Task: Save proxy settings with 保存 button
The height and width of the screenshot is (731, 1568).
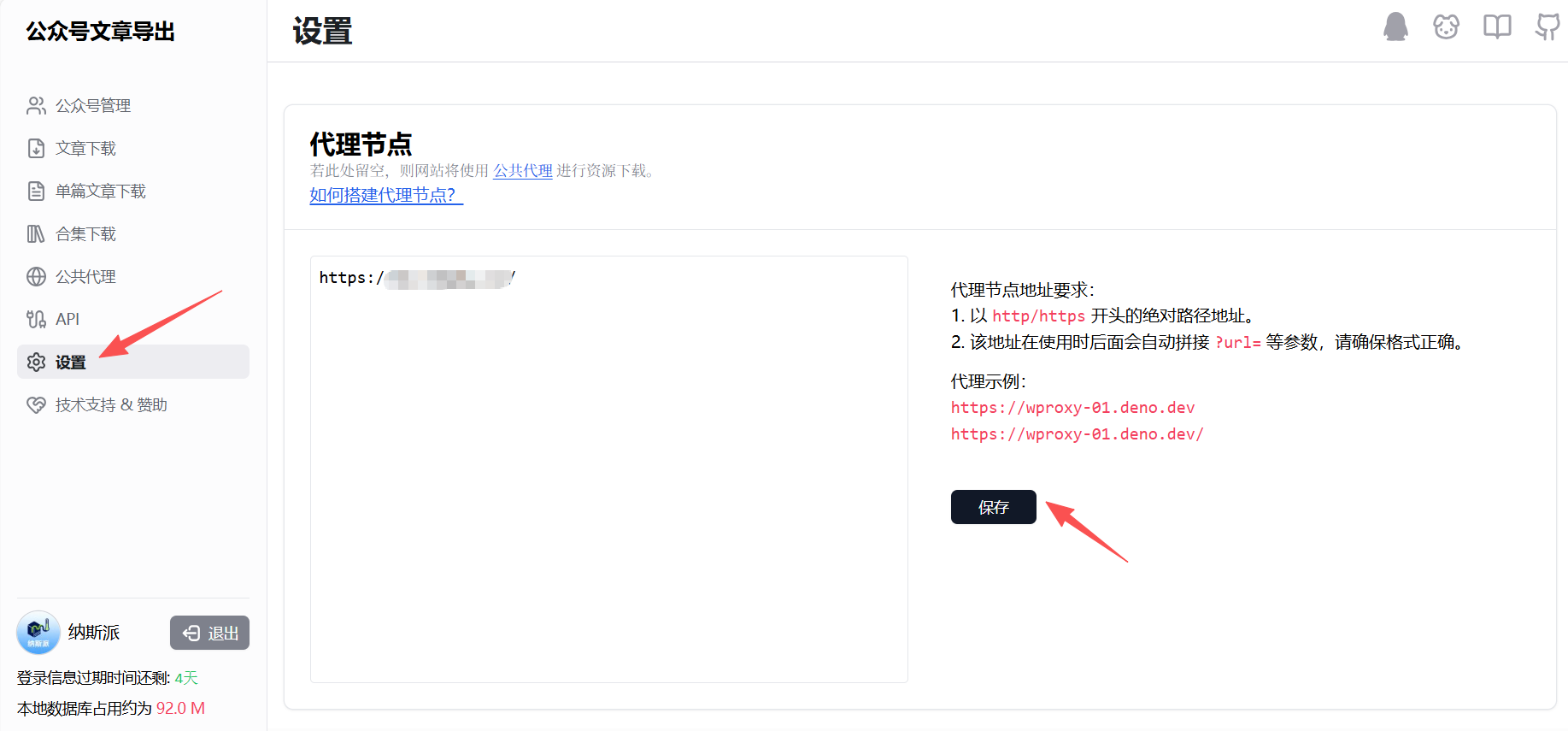Action: coord(993,507)
